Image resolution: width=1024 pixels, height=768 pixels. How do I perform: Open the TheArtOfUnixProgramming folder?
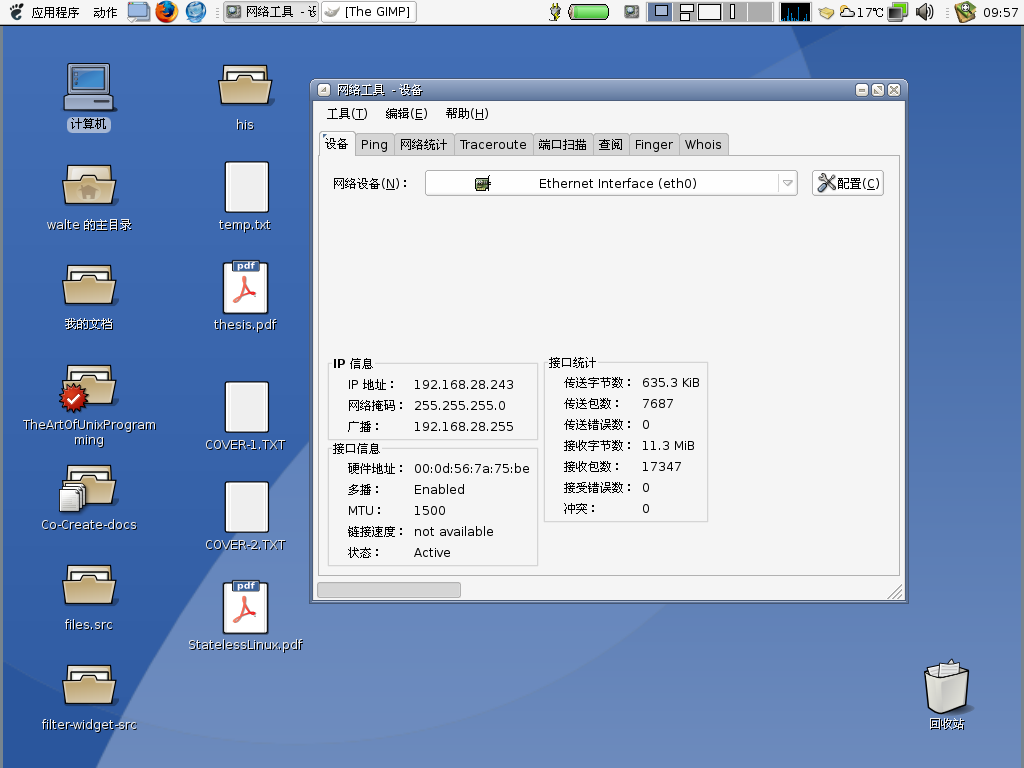pos(88,390)
